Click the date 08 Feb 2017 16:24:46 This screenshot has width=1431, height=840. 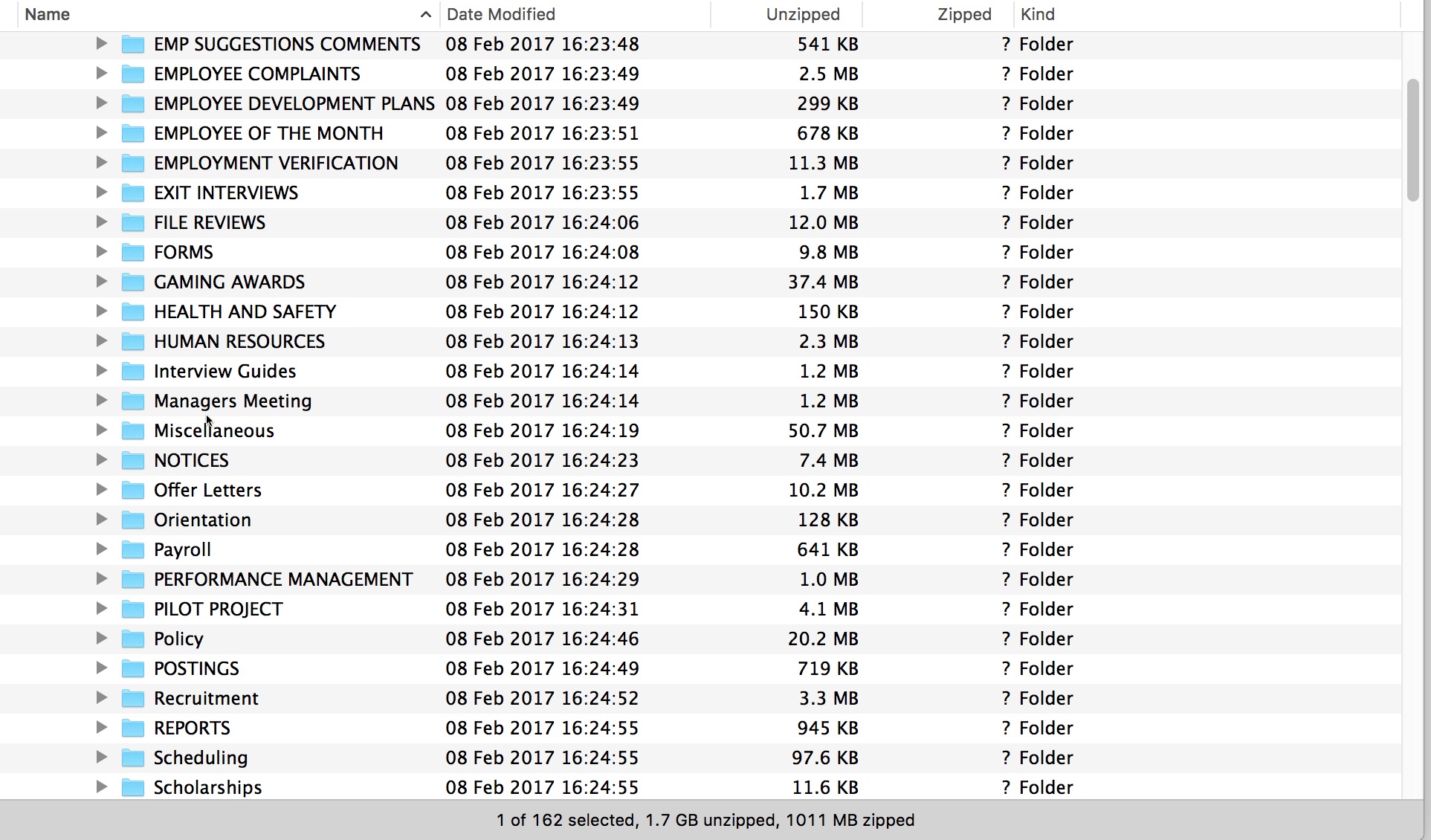tap(542, 639)
